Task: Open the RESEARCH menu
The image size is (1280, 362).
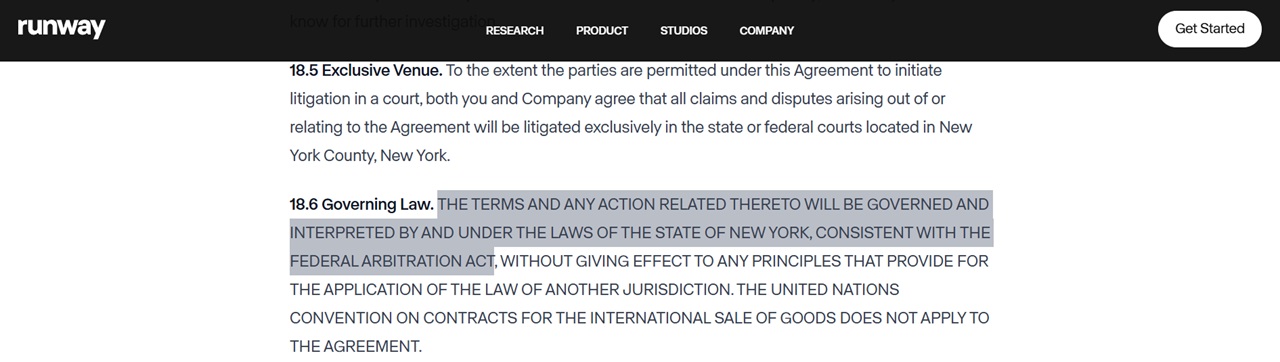Action: [x=515, y=30]
